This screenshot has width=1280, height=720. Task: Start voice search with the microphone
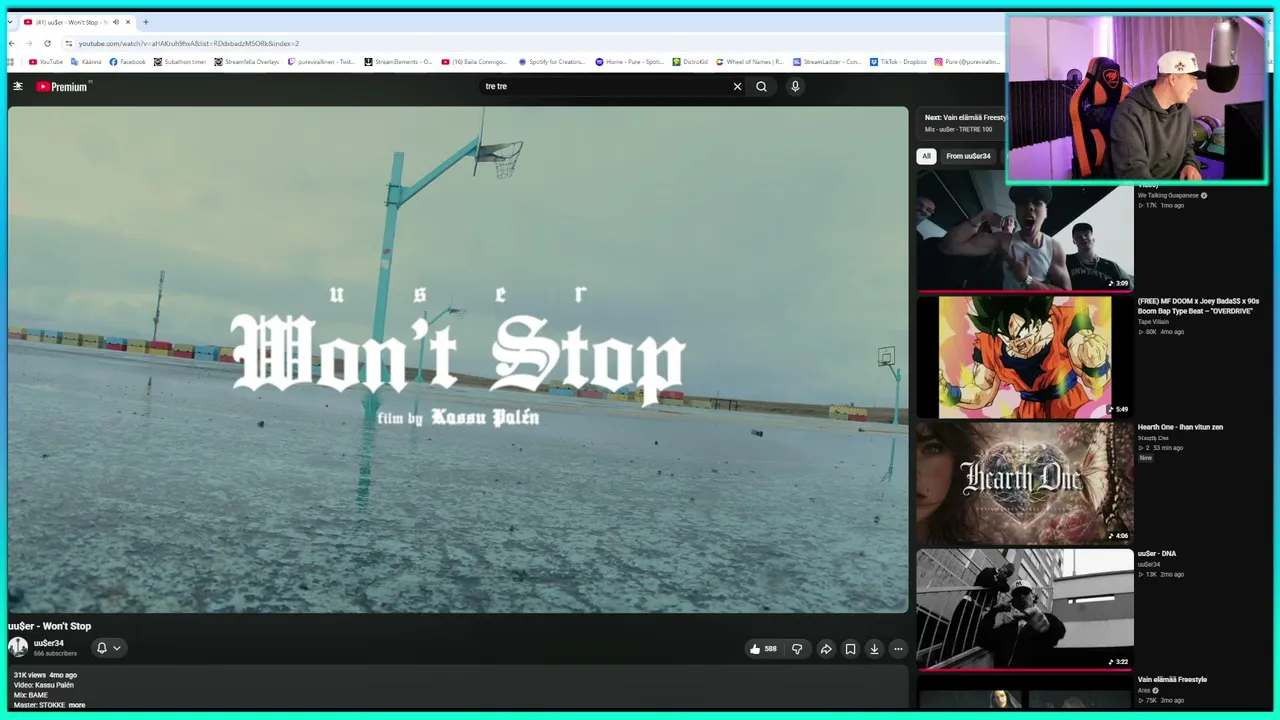[795, 86]
